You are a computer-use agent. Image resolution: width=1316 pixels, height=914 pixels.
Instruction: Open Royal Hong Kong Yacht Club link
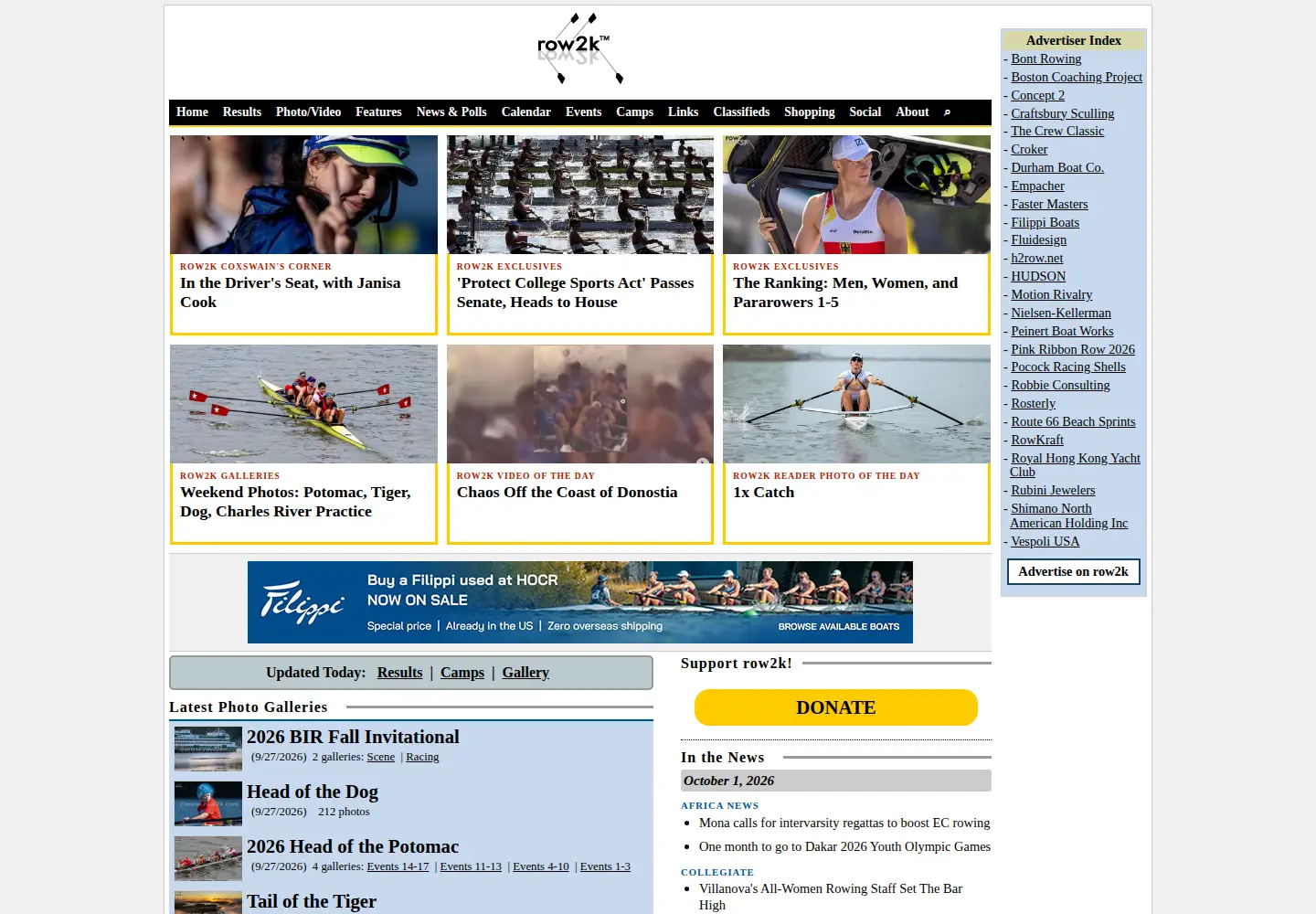(1075, 465)
